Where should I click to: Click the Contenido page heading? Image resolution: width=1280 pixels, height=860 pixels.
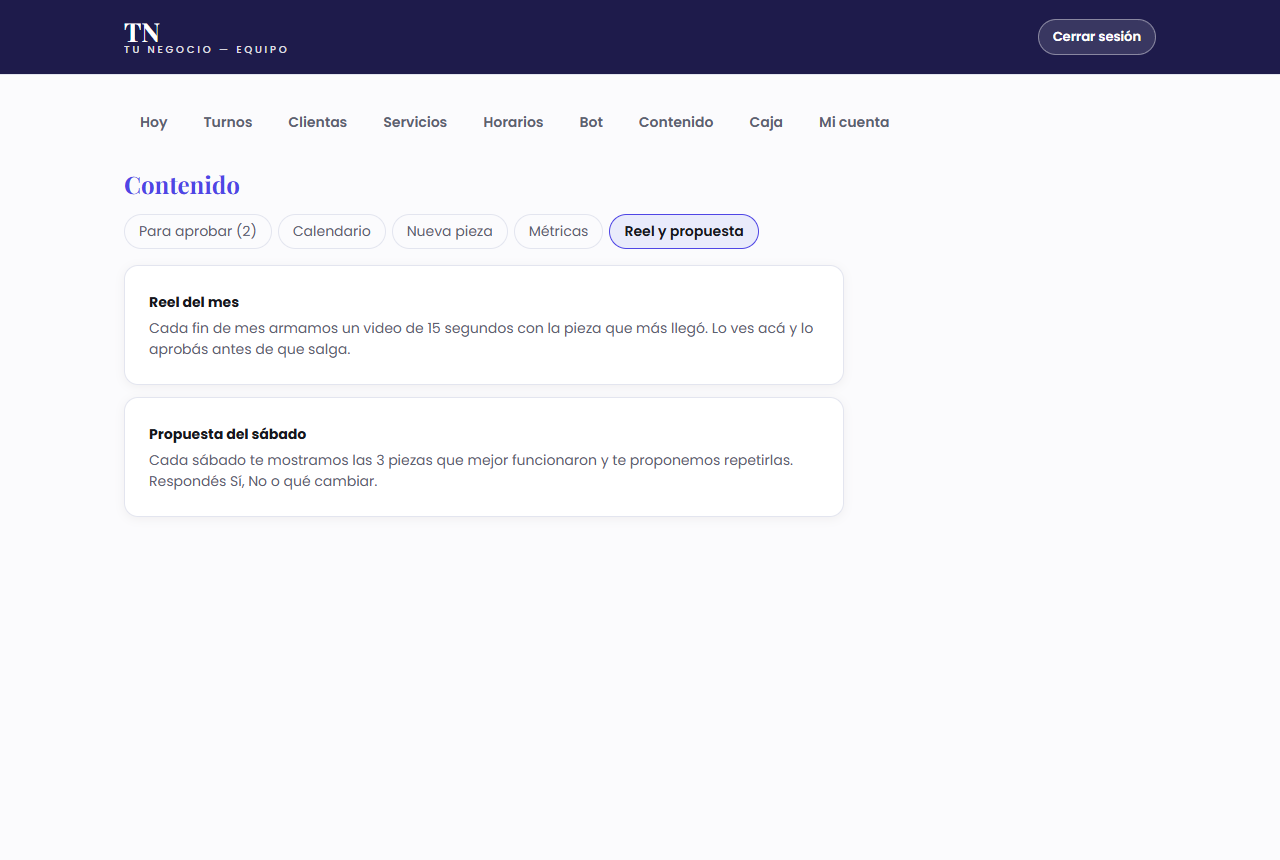click(182, 185)
